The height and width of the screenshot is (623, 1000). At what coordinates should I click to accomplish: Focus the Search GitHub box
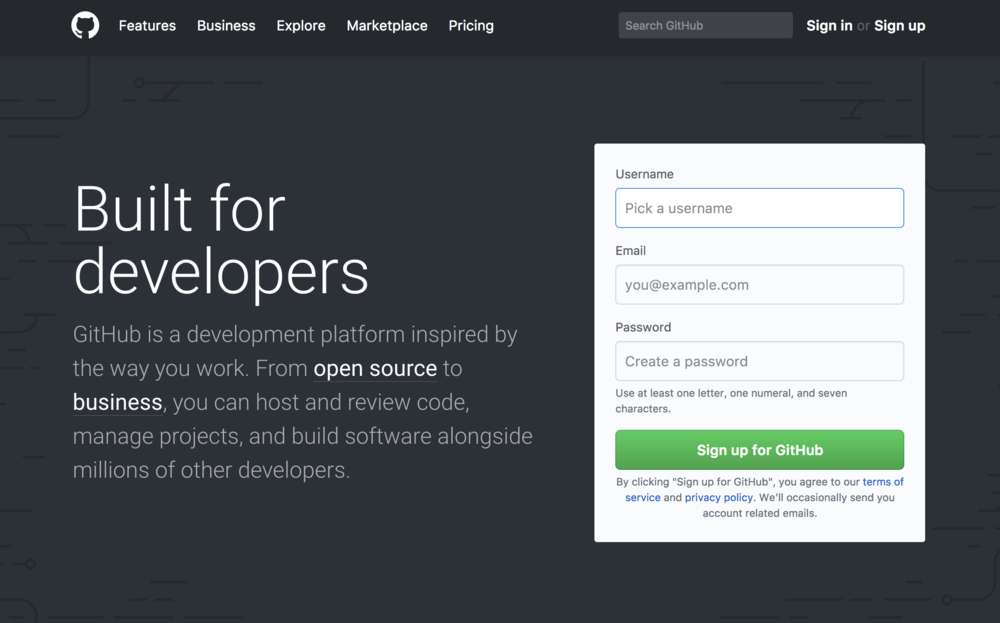tap(705, 26)
